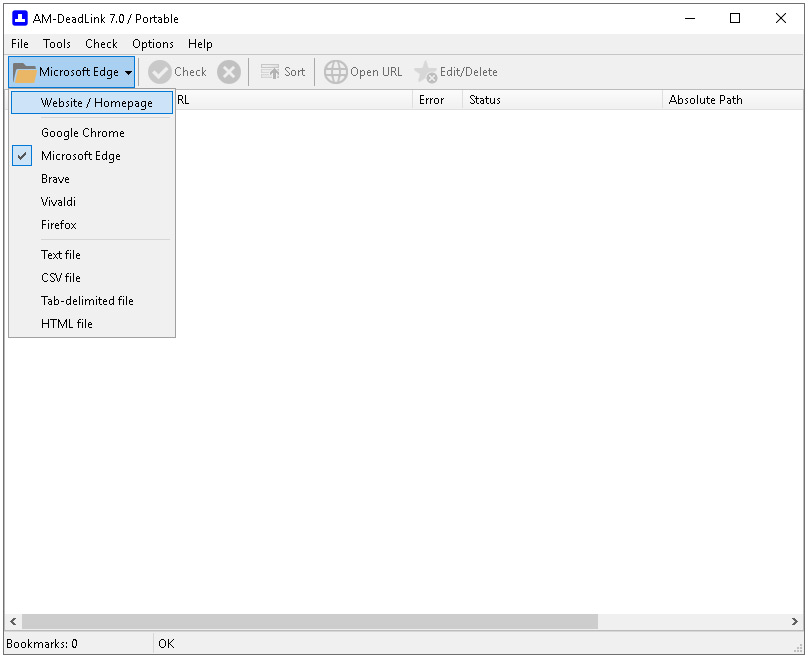Maximize the AM-DeadLink window

click(735, 19)
